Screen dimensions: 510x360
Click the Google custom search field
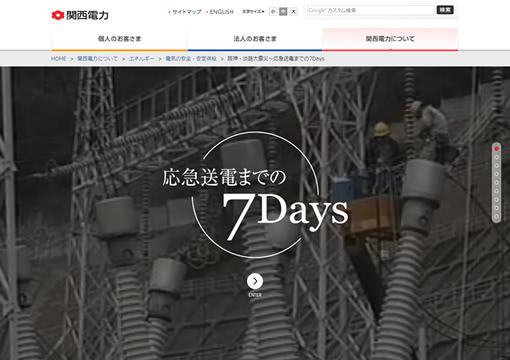tap(370, 10)
